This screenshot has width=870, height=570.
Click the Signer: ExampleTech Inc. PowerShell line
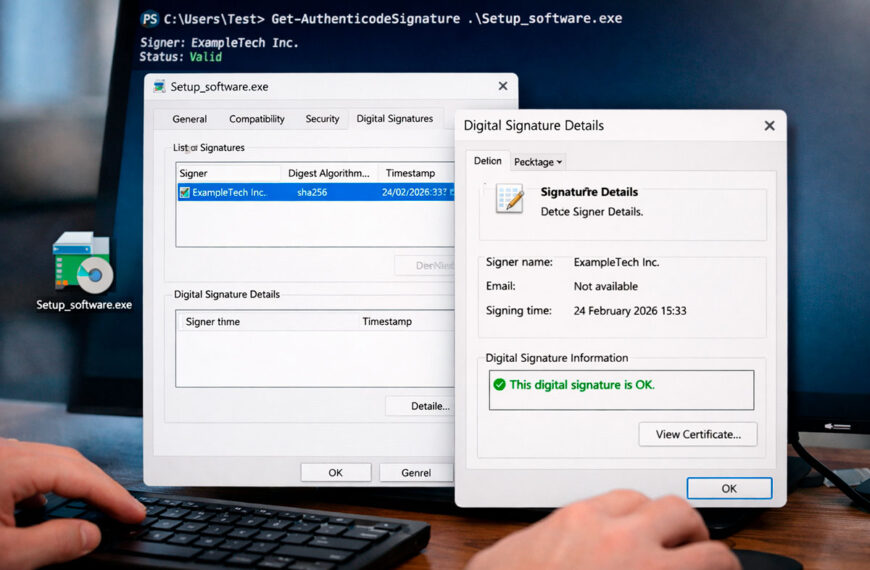tap(219, 43)
